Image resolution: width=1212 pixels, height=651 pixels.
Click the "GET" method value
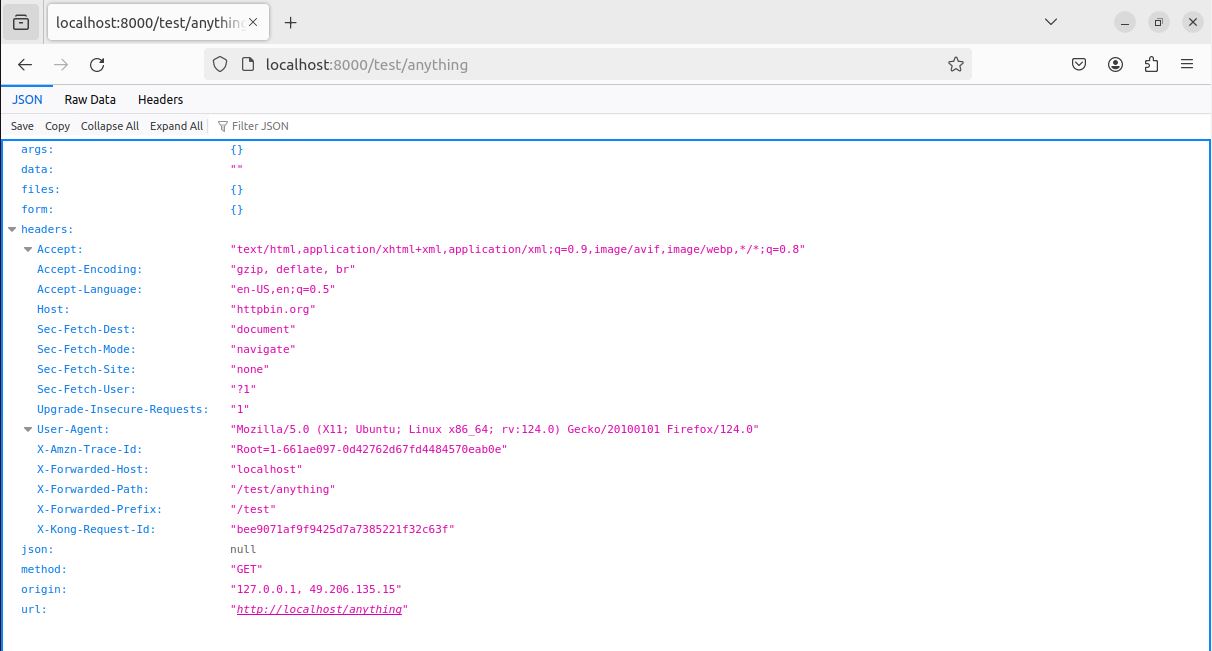[246, 569]
